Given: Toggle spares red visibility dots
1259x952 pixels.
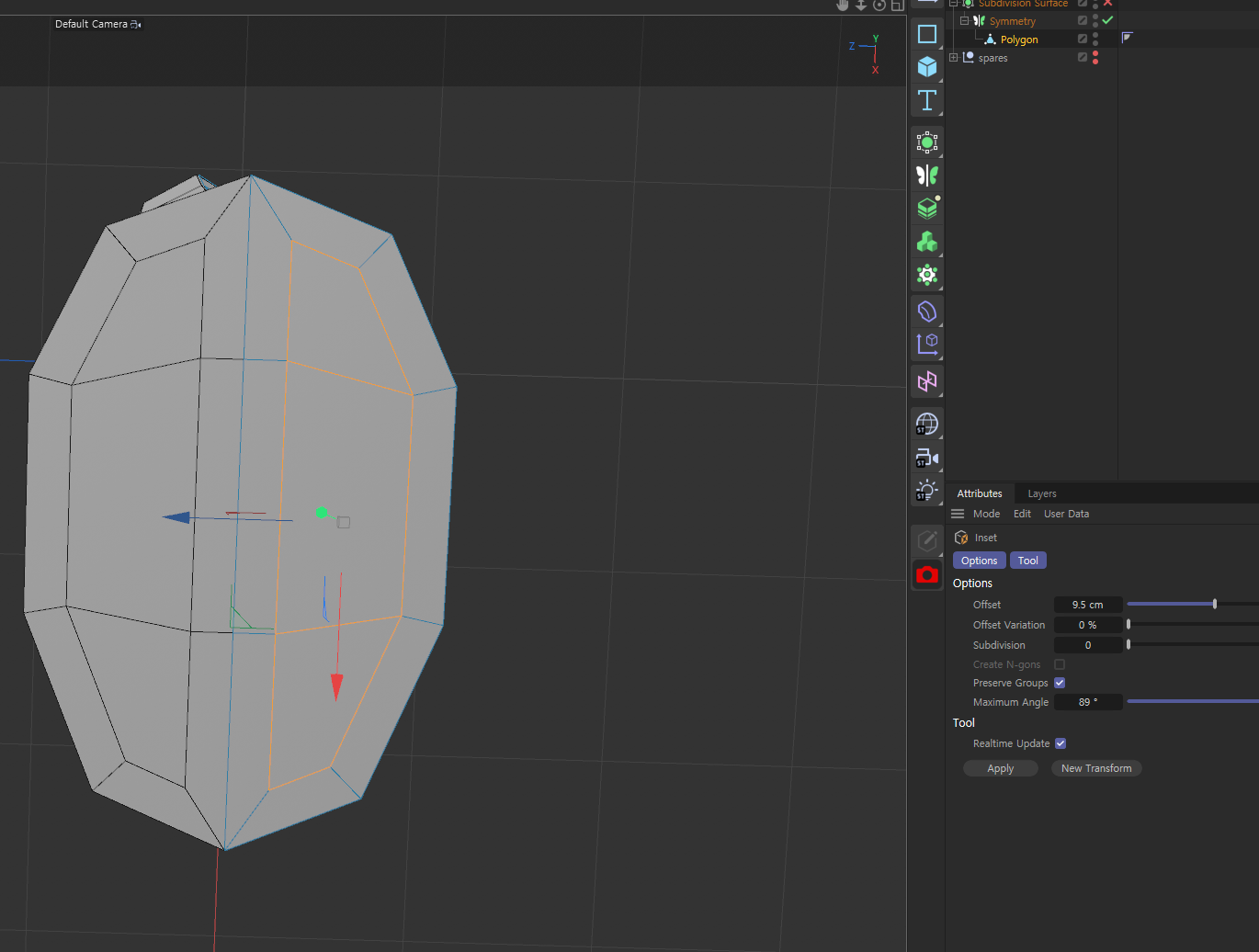Looking at the screenshot, I should tap(1095, 57).
